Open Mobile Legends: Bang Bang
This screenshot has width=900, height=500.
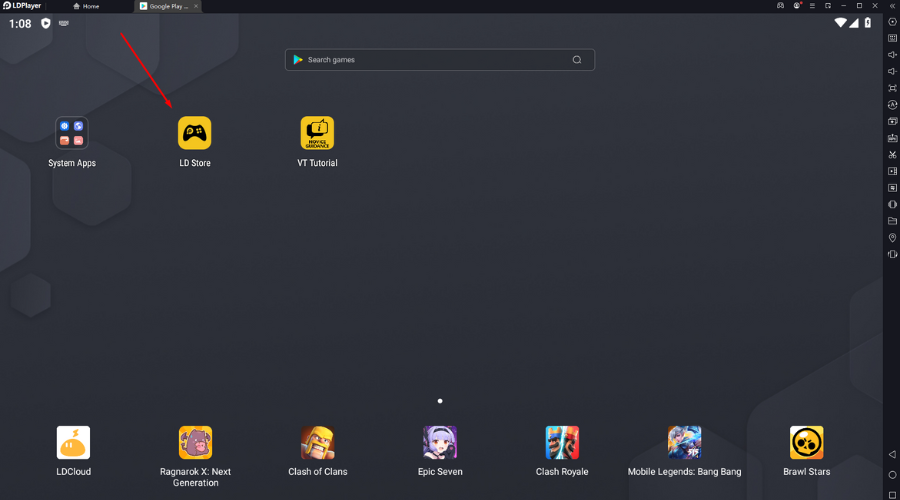point(684,443)
